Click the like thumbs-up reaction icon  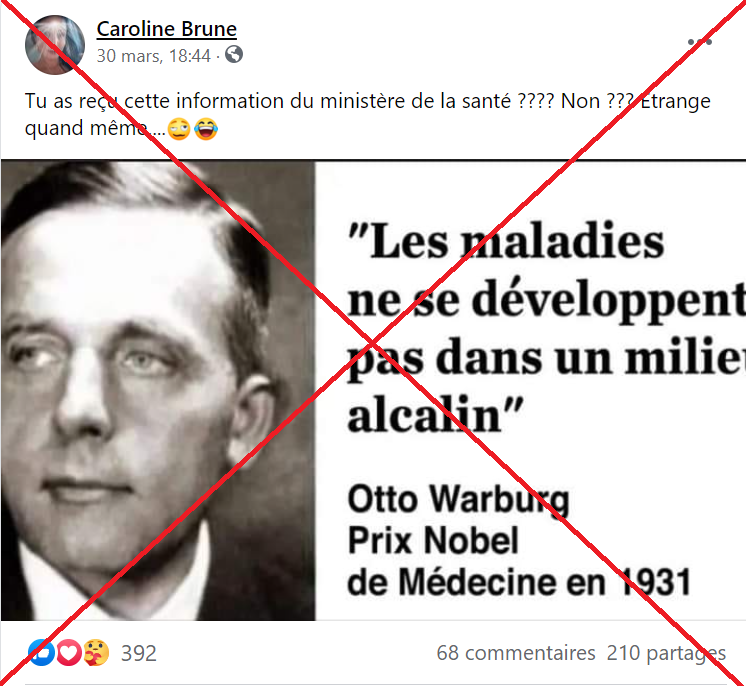(41, 653)
